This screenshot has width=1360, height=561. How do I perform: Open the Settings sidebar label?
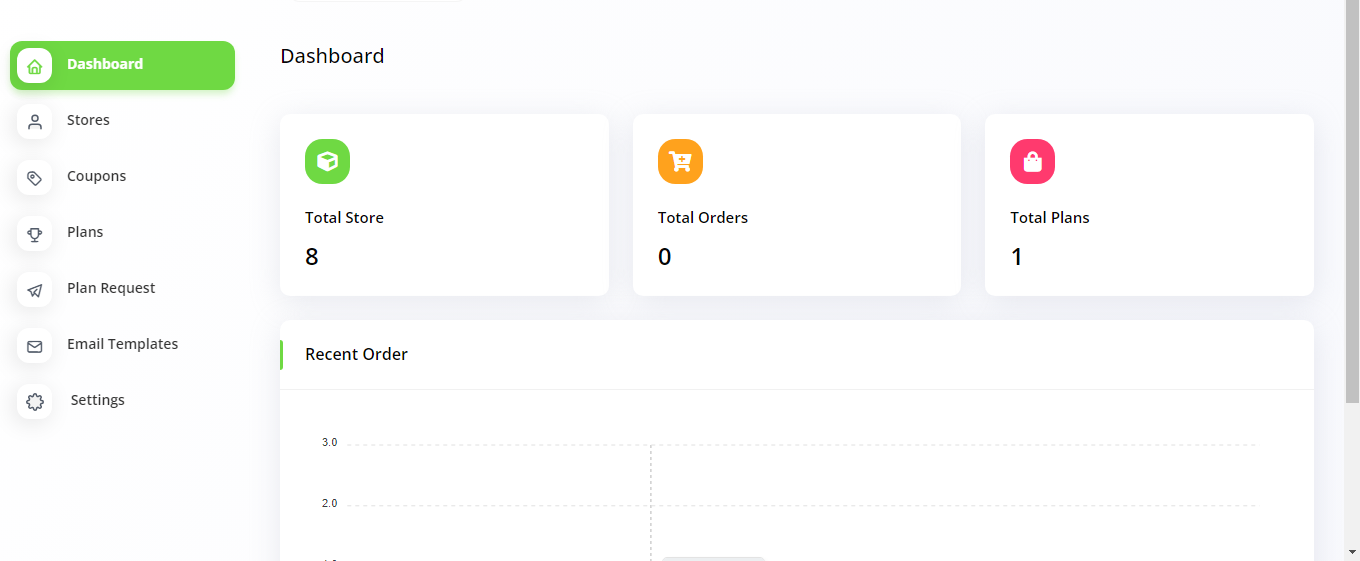[x=97, y=400]
